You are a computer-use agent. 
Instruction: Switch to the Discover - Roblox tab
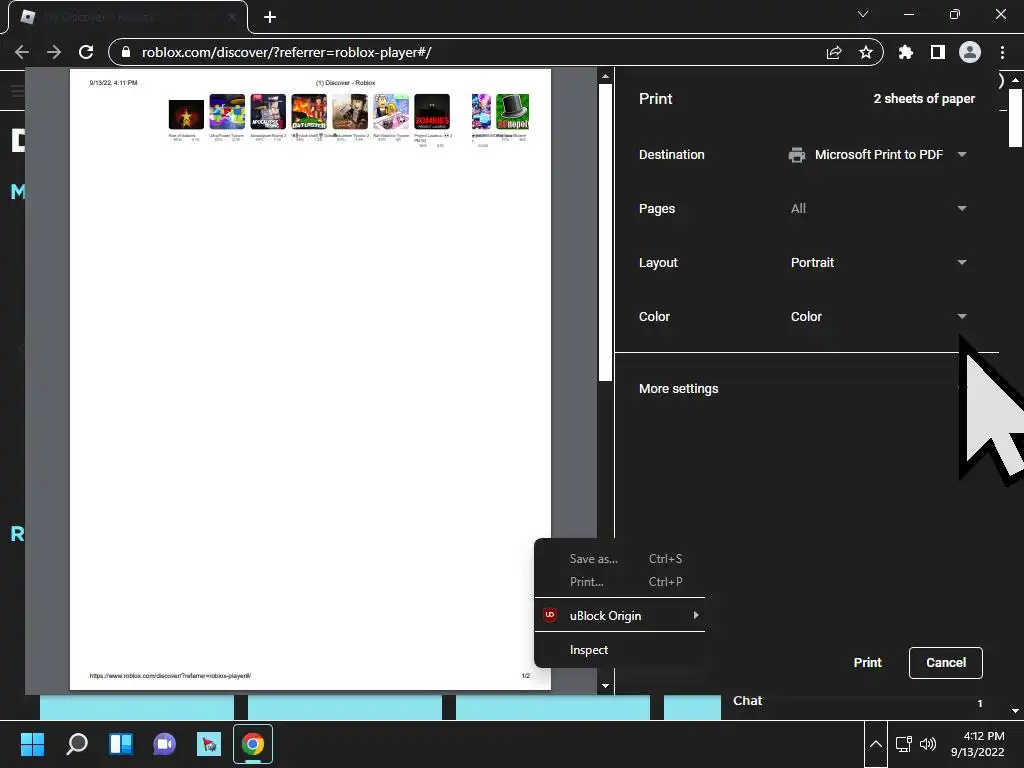(128, 17)
